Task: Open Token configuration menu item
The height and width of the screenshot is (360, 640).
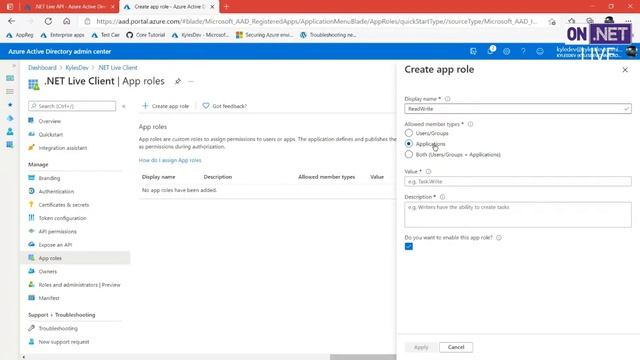Action: 62,218
